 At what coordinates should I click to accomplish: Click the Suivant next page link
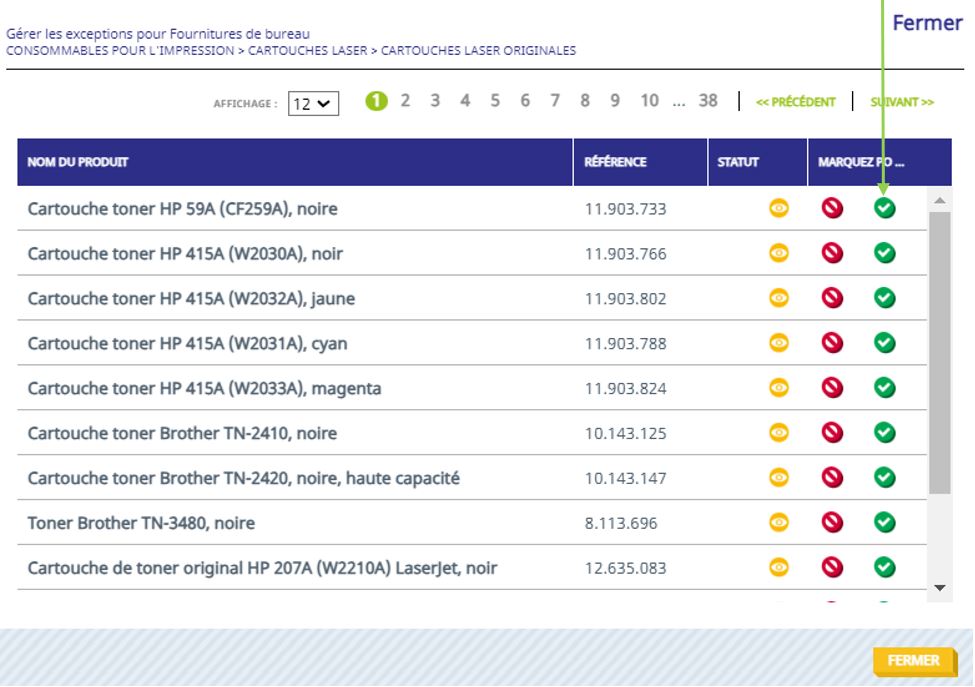pyautogui.click(x=901, y=102)
